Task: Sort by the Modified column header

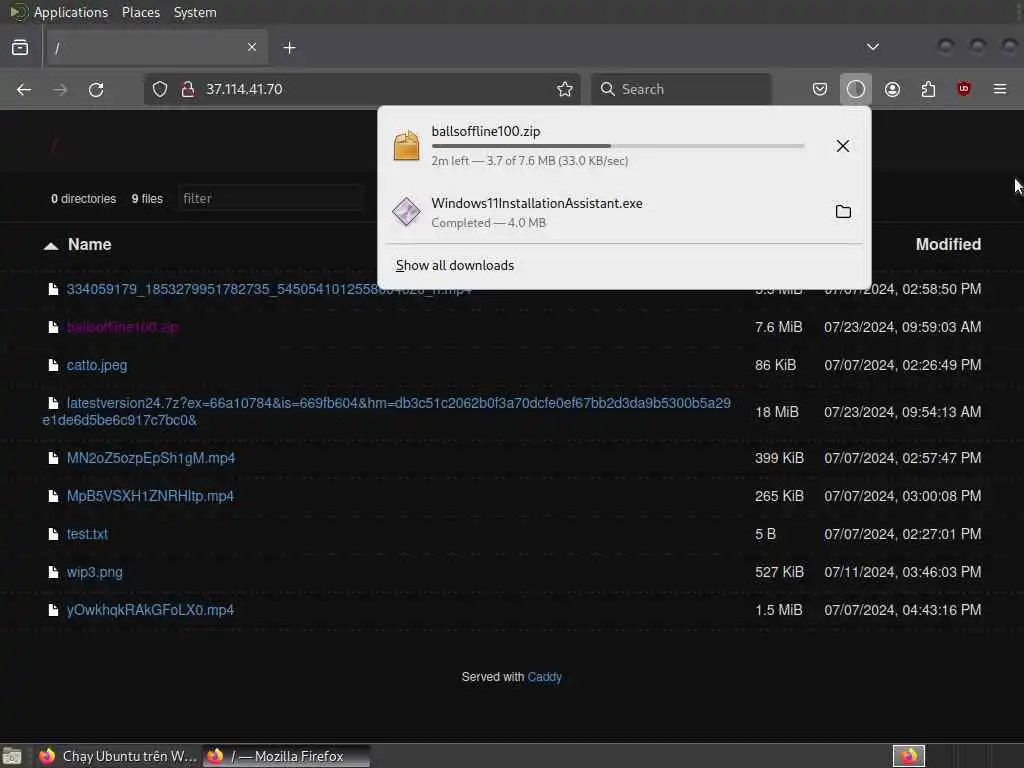Action: tap(948, 244)
